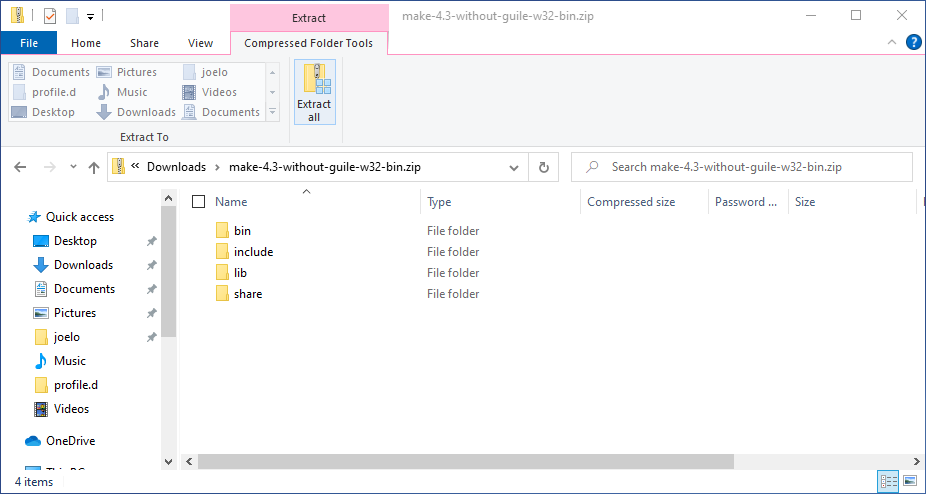Extract to Downloads in ribbon gallery
Screen dimensions: 926x494
(x=136, y=112)
